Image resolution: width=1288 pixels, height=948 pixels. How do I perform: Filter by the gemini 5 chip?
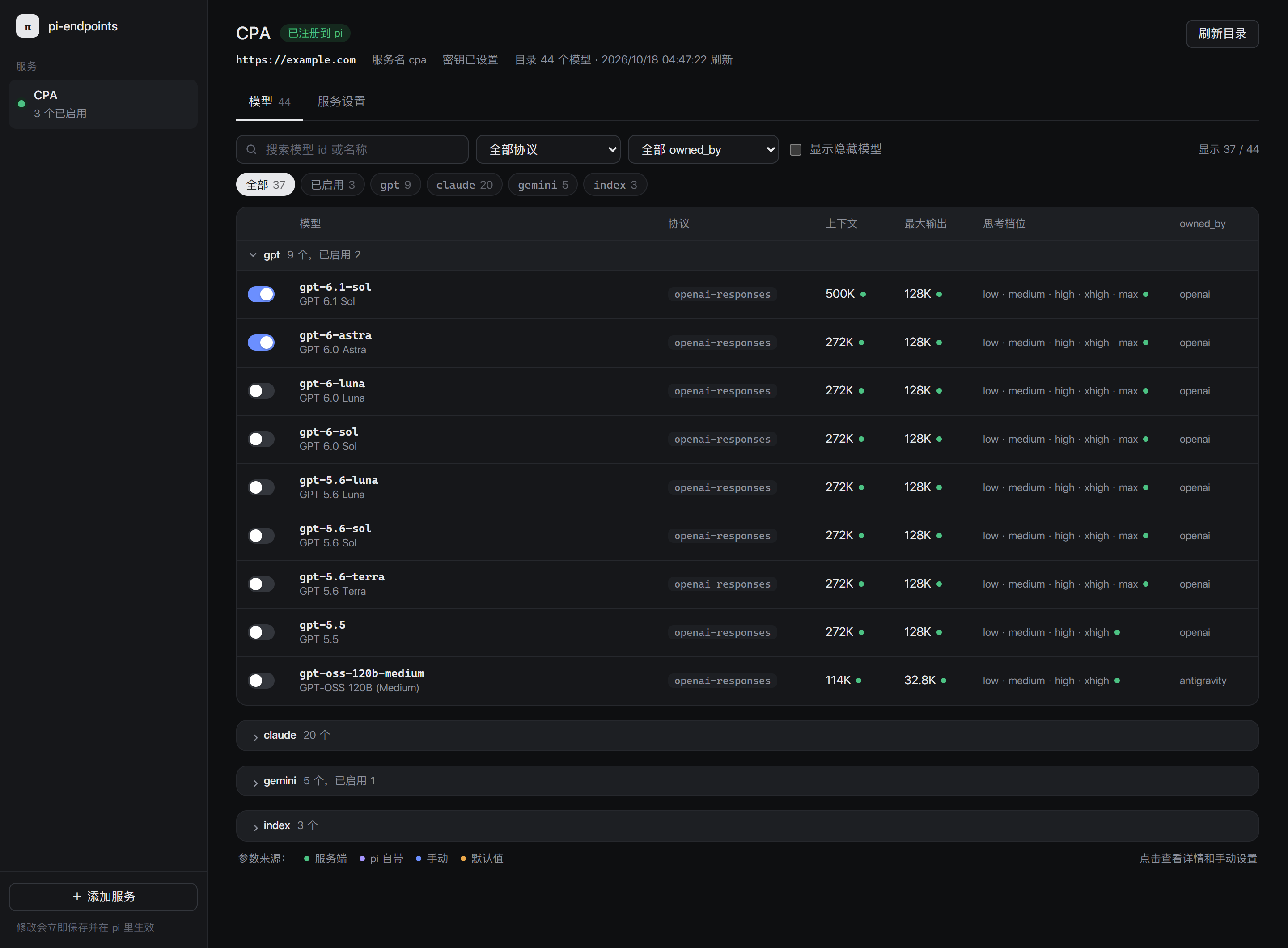coord(543,185)
